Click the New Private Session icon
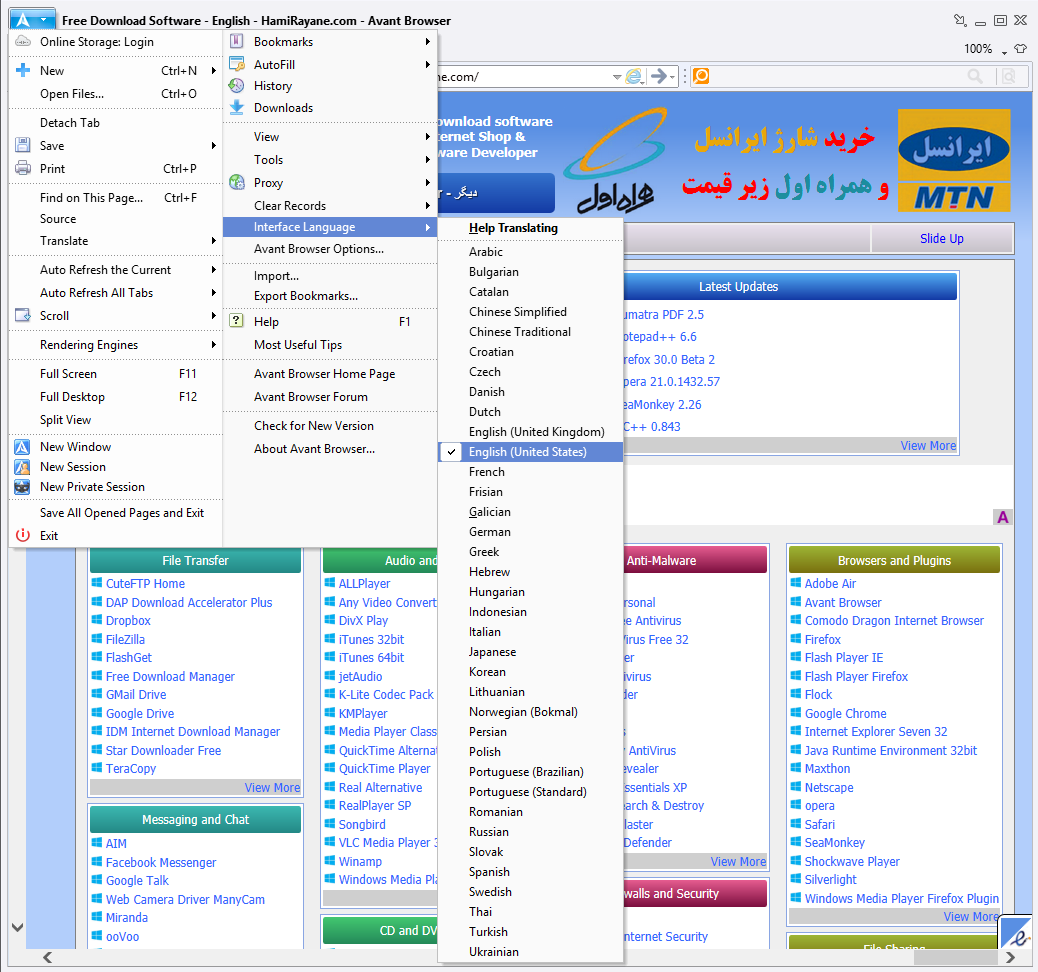This screenshot has width=1038, height=972. 22,487
